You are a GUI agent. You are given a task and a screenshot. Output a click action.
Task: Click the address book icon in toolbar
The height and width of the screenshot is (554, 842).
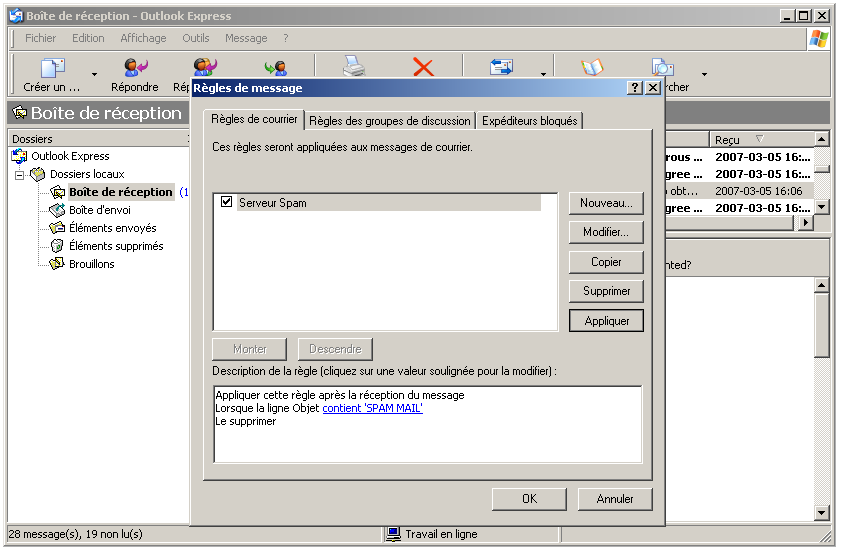coord(592,67)
